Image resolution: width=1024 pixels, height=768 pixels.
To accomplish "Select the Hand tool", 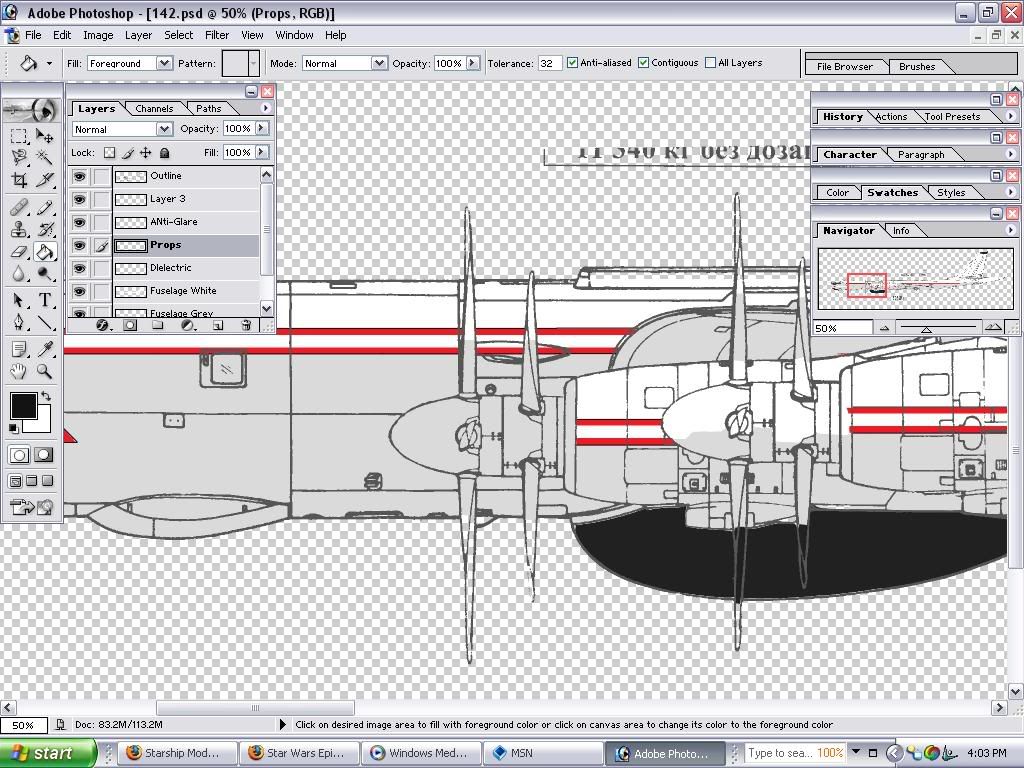I will tap(19, 372).
